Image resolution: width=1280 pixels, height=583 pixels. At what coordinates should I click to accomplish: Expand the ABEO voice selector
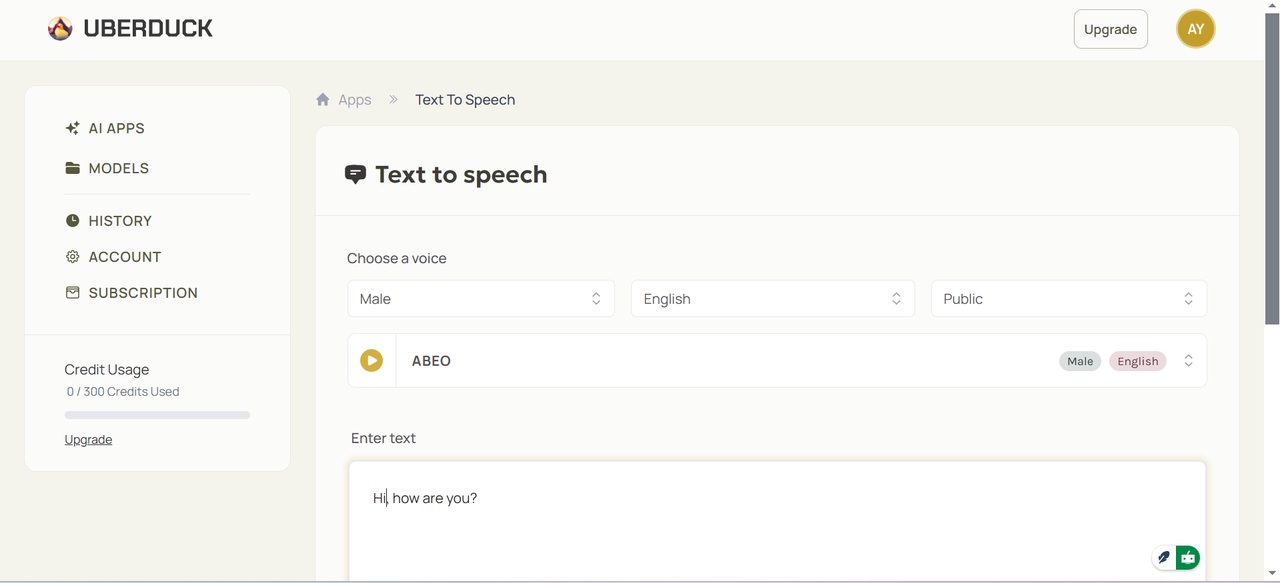pos(1188,361)
